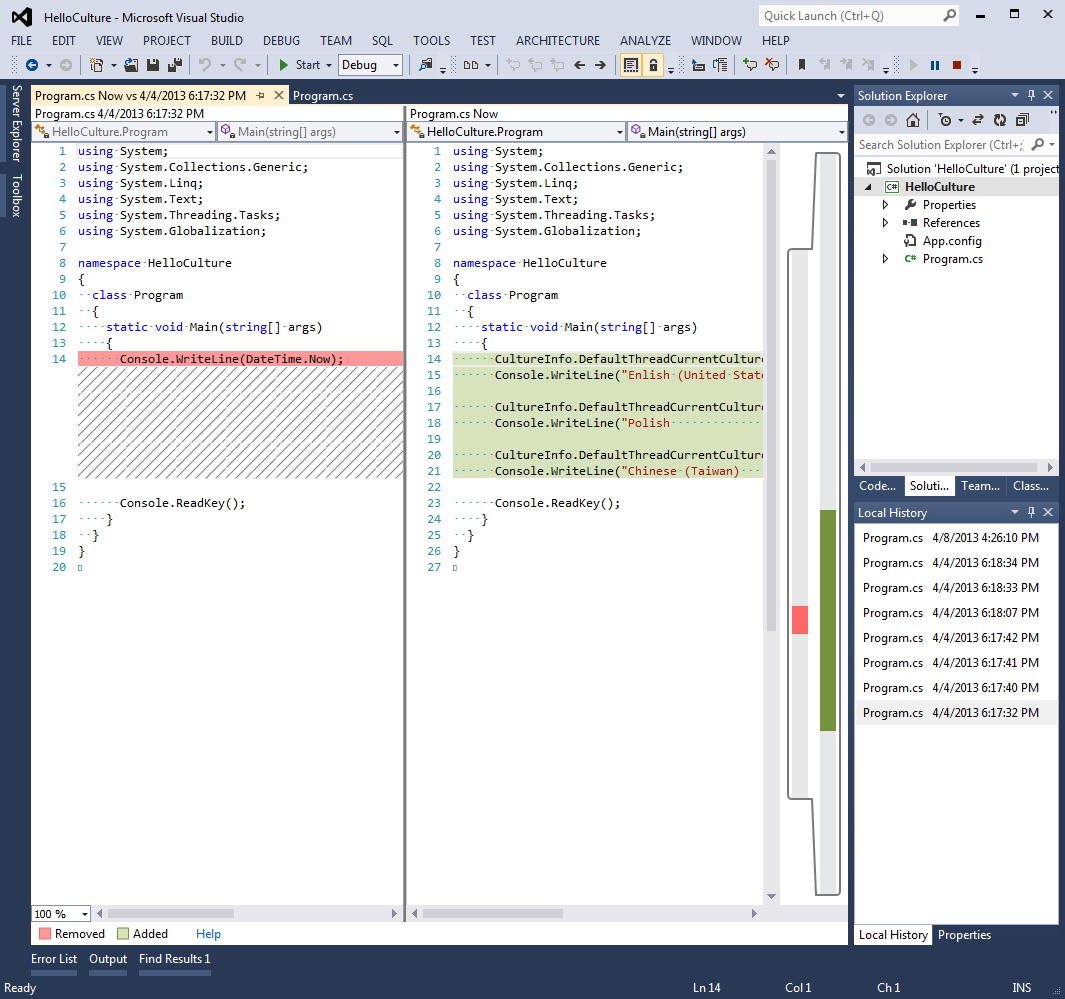Switch to the Properties tab at bottom
The height and width of the screenshot is (999, 1065).
(964, 935)
